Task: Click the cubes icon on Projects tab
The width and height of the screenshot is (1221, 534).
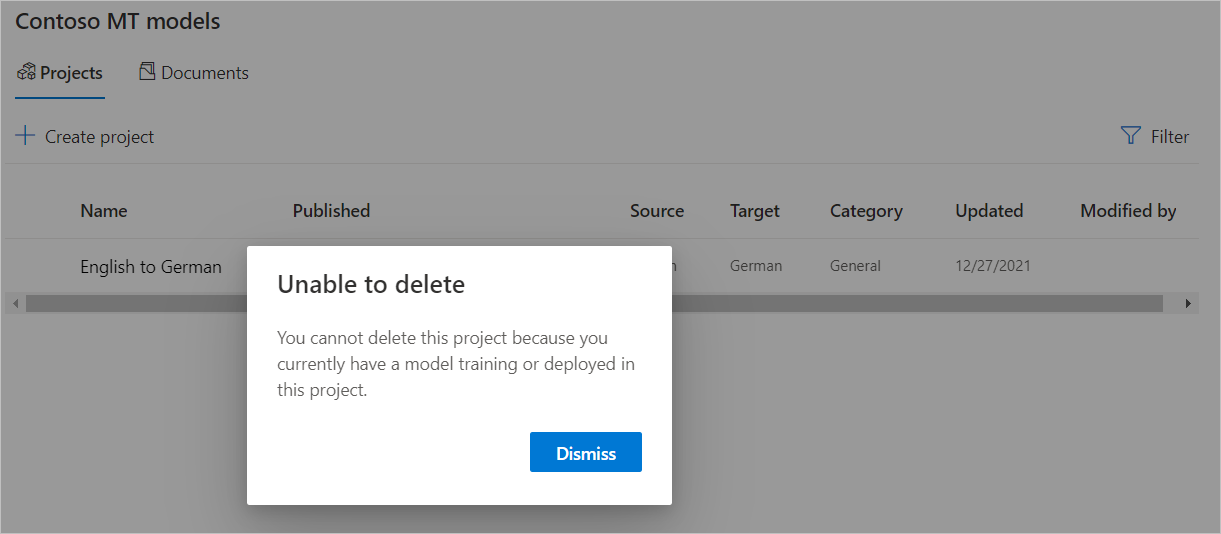Action: point(26,73)
